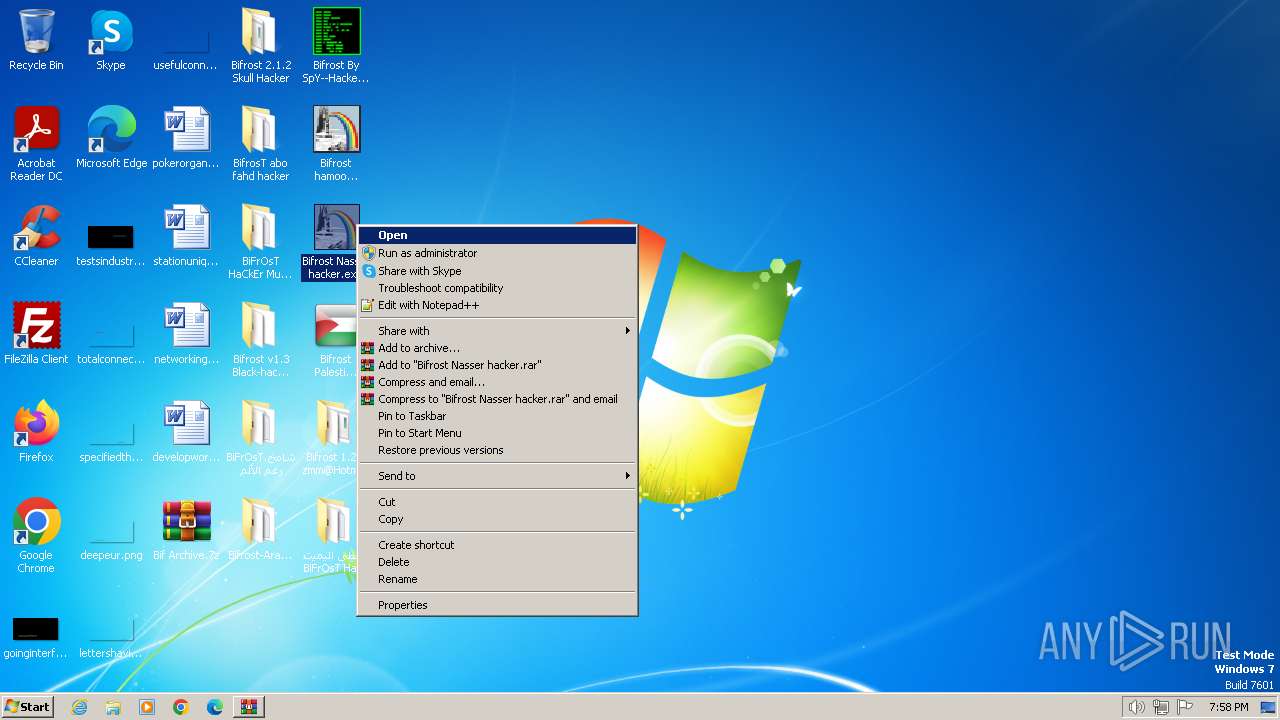Image resolution: width=1280 pixels, height=720 pixels.
Task: Open Chrome from the taskbar
Action: click(x=181, y=707)
